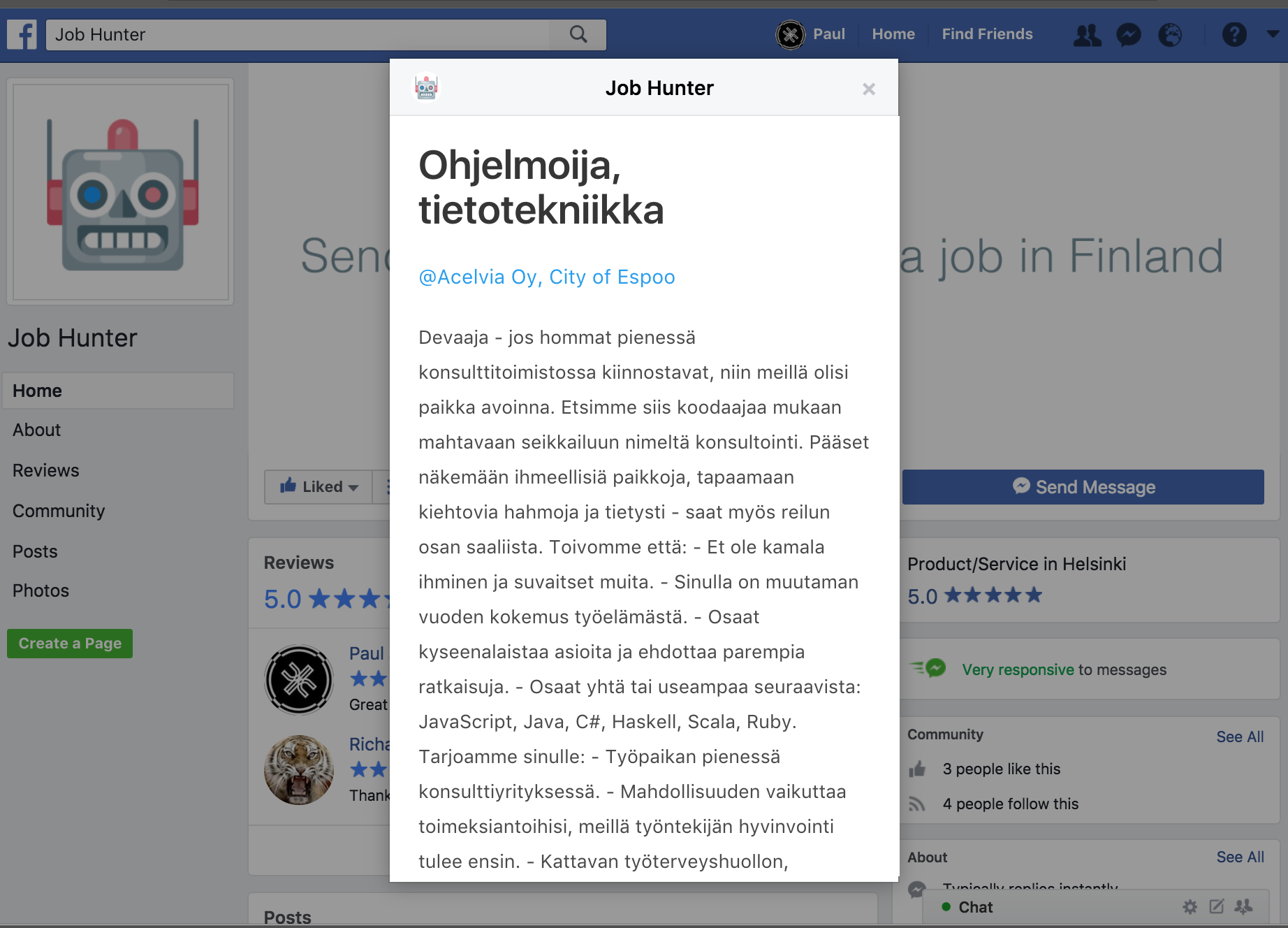Click the new message compose icon
The image size is (1288, 928).
[1217, 907]
